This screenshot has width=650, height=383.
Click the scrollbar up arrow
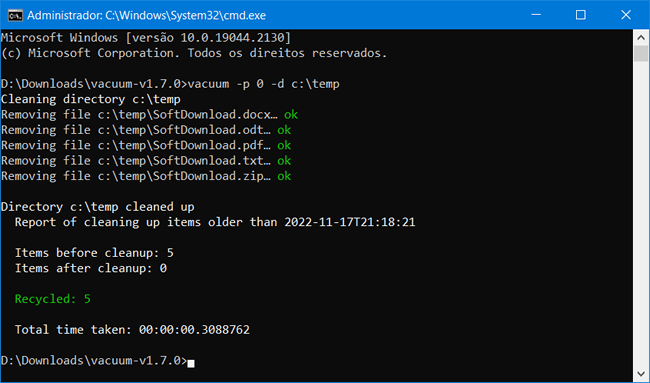click(x=641, y=38)
